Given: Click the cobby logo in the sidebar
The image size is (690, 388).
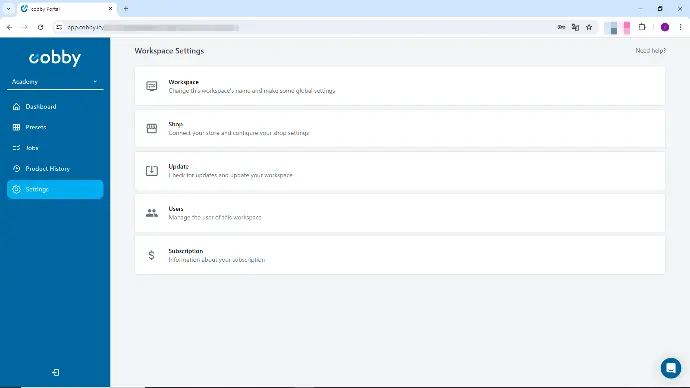Looking at the screenshot, I should (55, 58).
